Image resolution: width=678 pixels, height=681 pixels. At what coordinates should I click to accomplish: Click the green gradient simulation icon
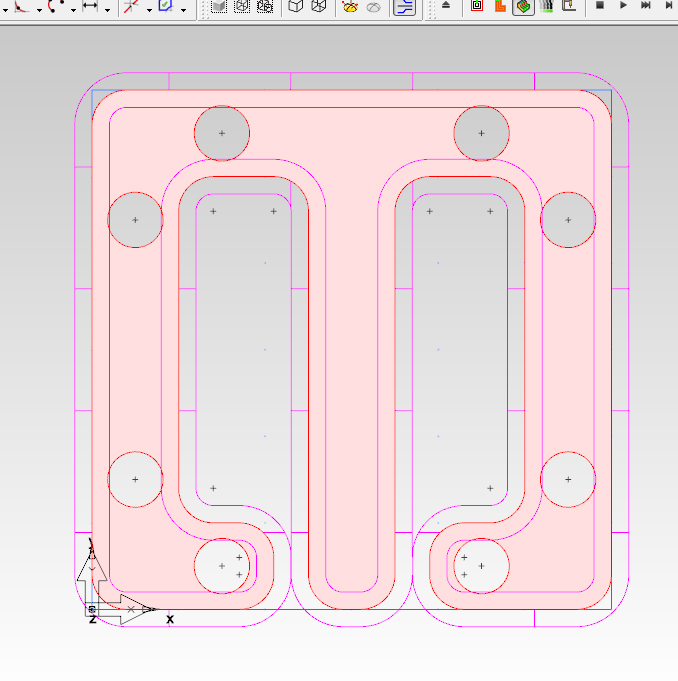click(546, 6)
